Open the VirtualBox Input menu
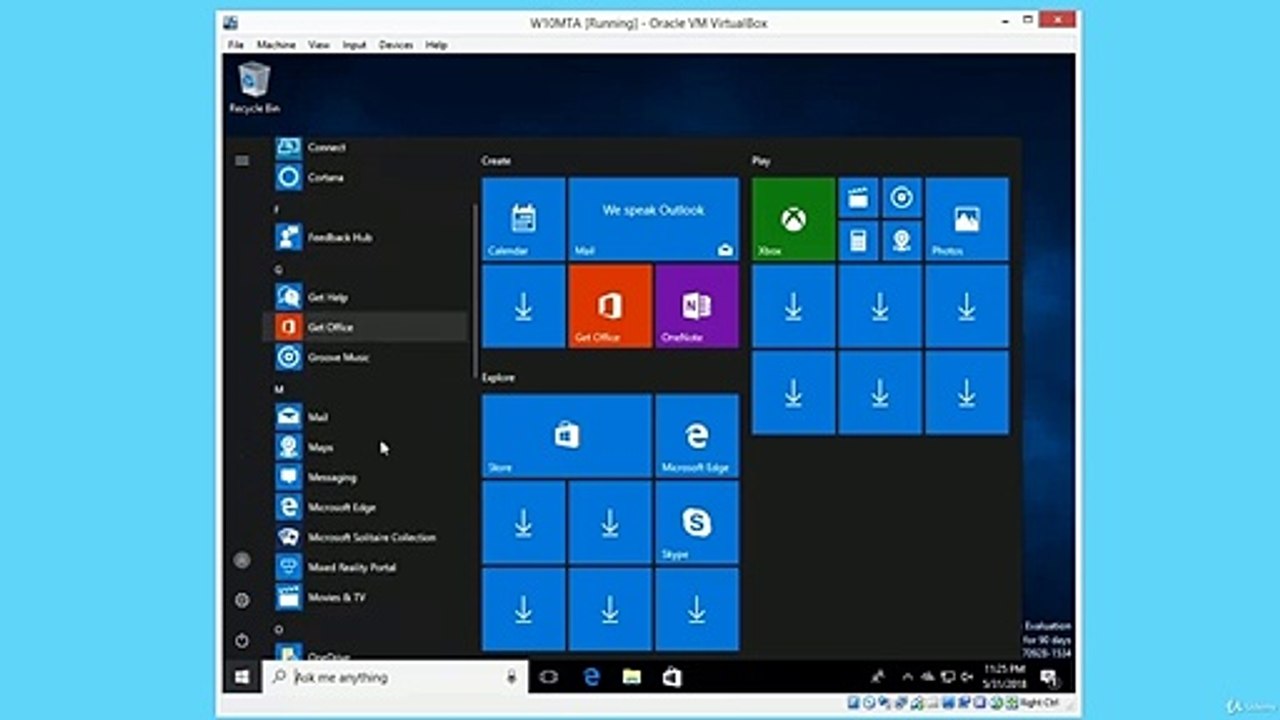 [x=355, y=45]
